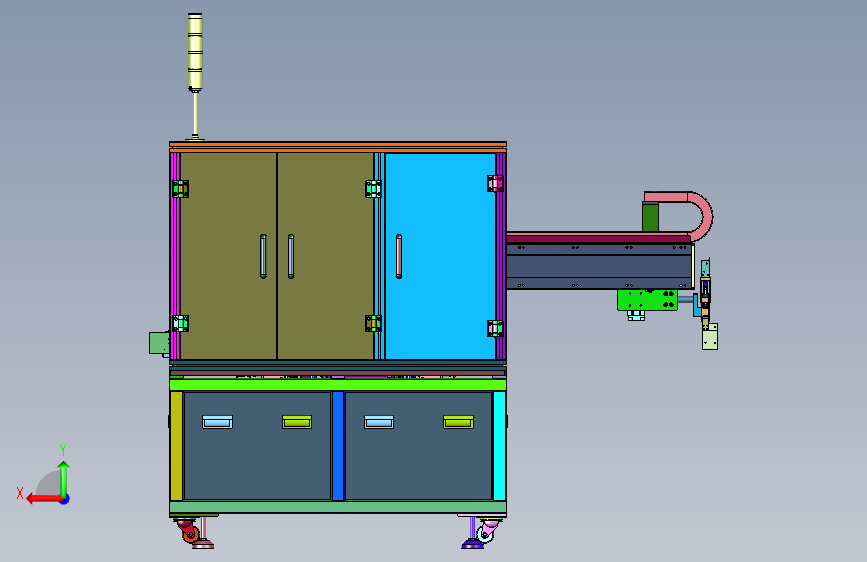Select the green bottom base beam
This screenshot has height=562, width=867.
tap(338, 507)
